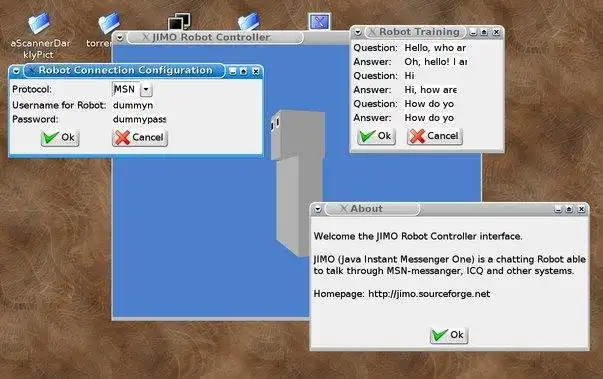This screenshot has height=379, width=603.
Task: Minimize the Robot Training window
Action: (x=473, y=33)
